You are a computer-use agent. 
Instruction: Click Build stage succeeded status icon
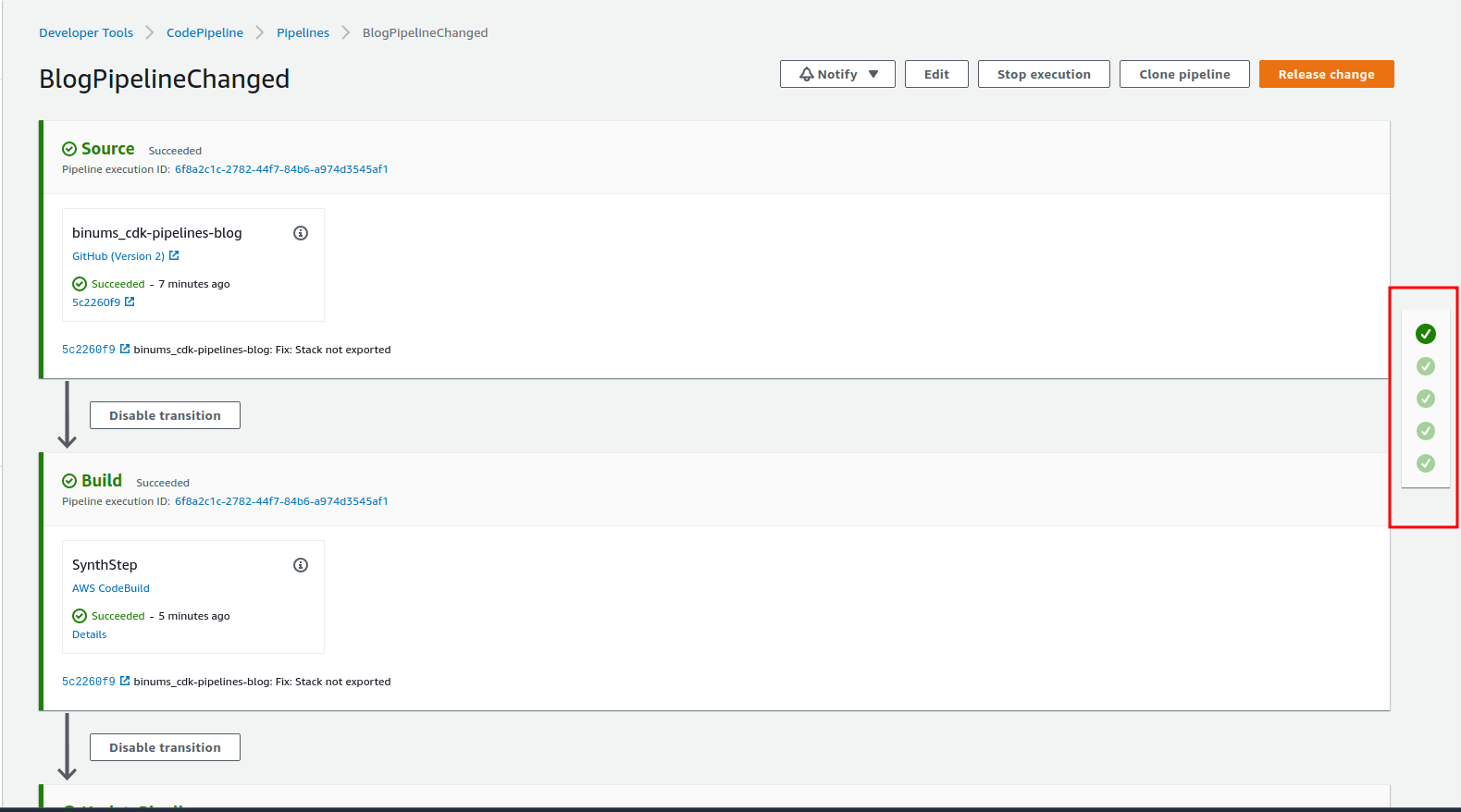69,481
